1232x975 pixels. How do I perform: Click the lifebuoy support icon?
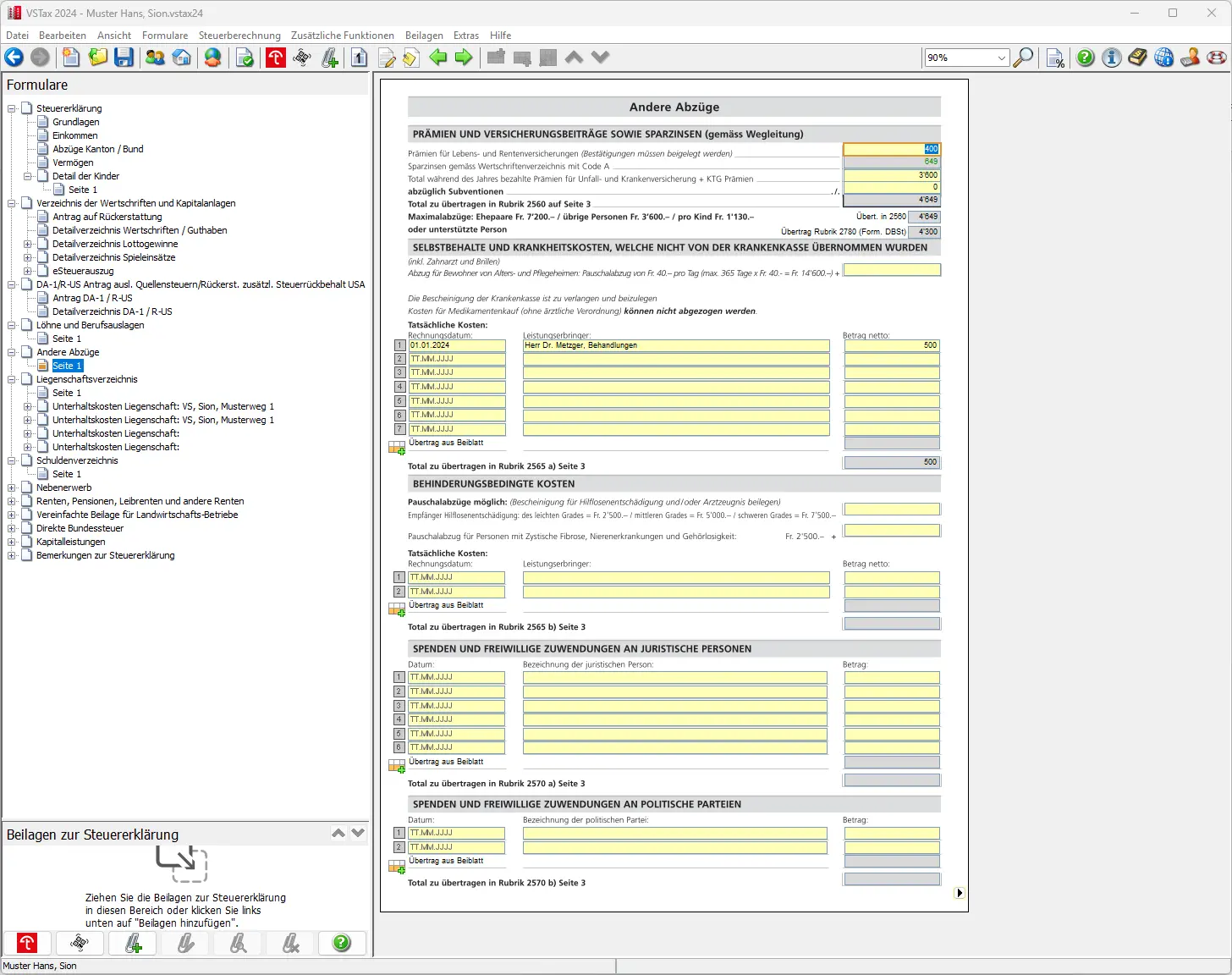(1217, 58)
